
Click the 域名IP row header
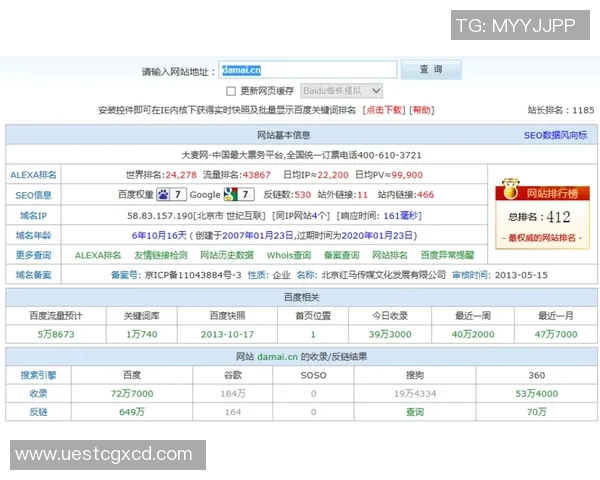[x=33, y=216]
